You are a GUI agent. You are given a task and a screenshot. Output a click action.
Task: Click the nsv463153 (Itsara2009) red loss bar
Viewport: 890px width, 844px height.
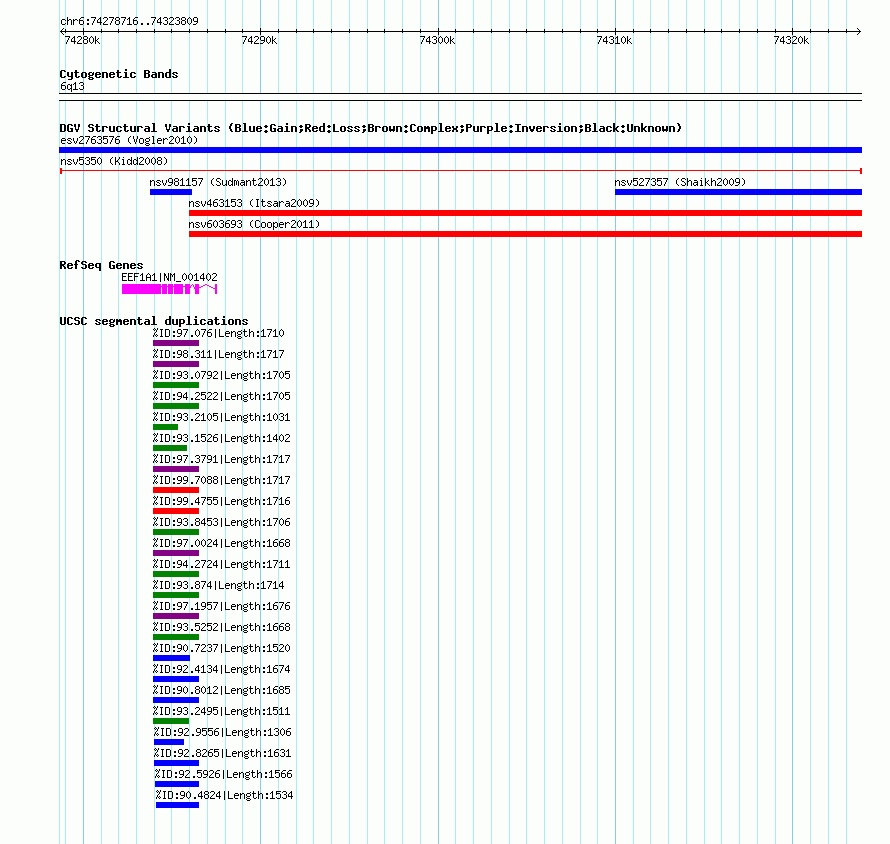[x=526, y=213]
